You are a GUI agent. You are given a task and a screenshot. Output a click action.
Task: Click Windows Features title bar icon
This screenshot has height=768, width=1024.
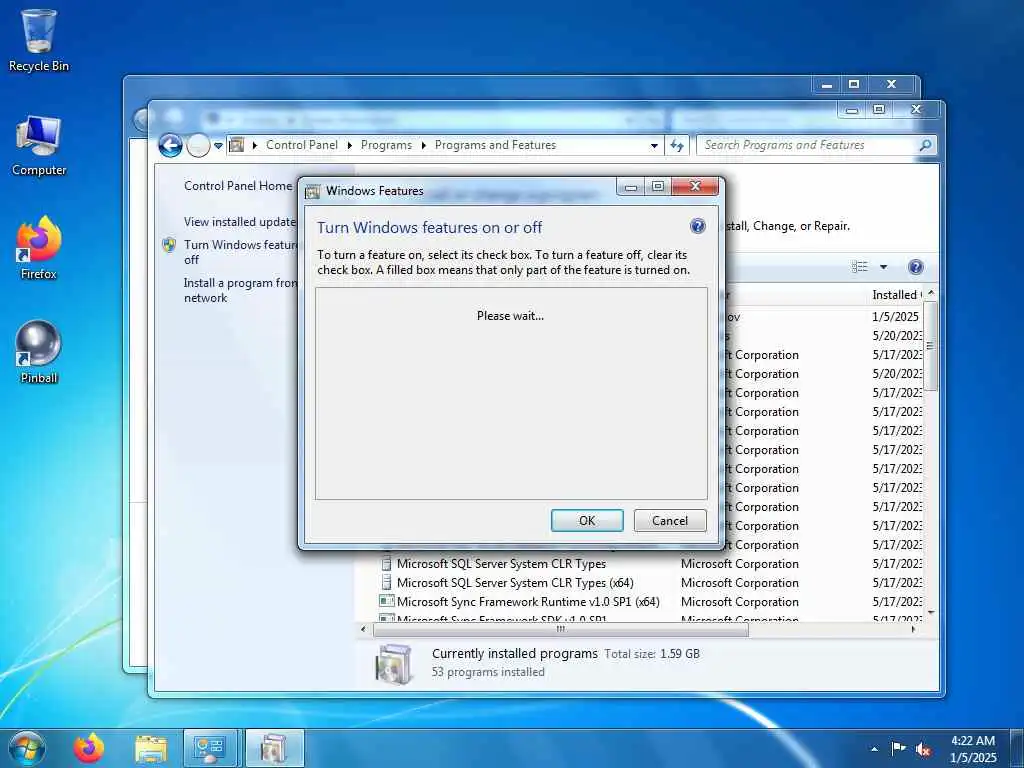pos(313,191)
